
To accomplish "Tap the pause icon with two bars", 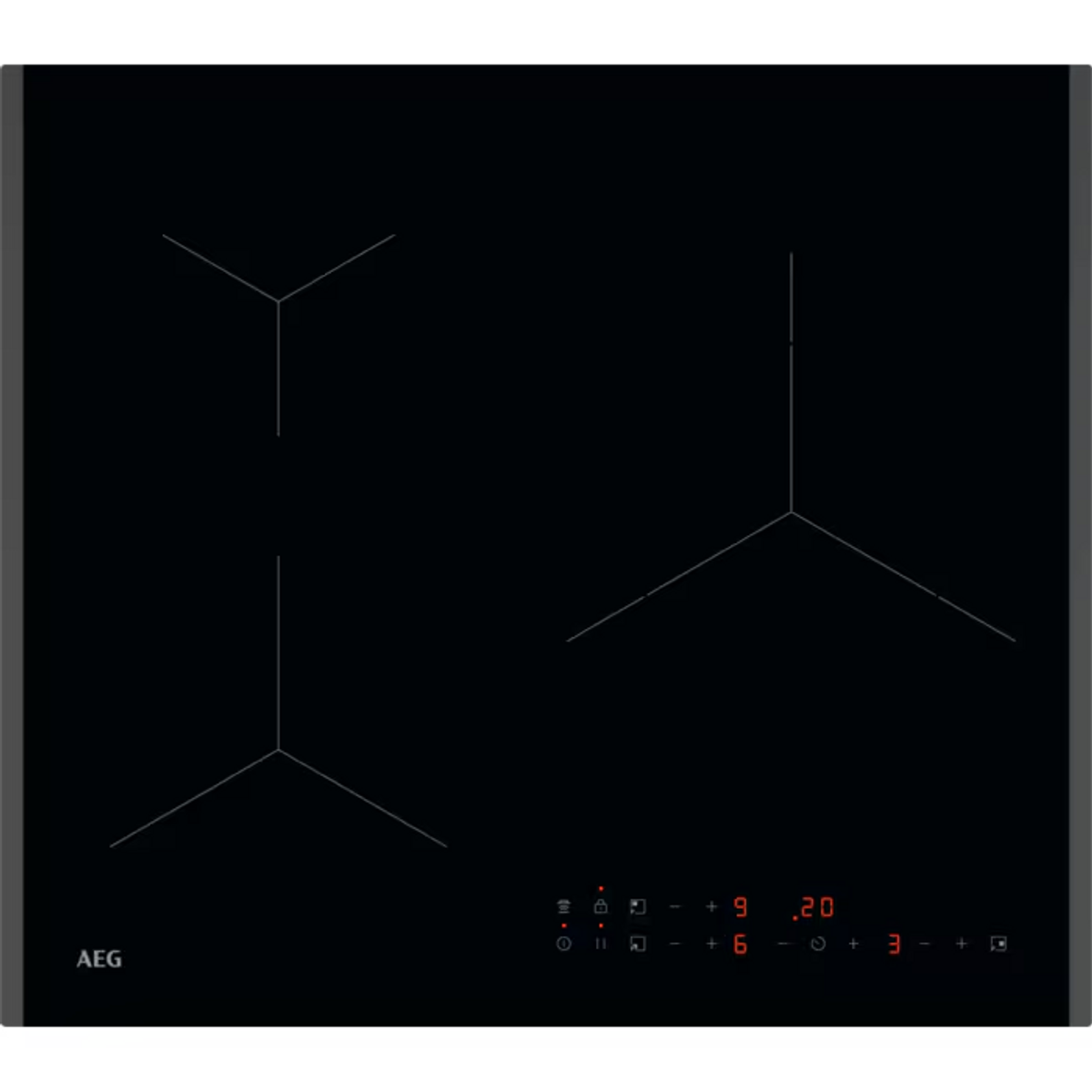I will pyautogui.click(x=601, y=944).
